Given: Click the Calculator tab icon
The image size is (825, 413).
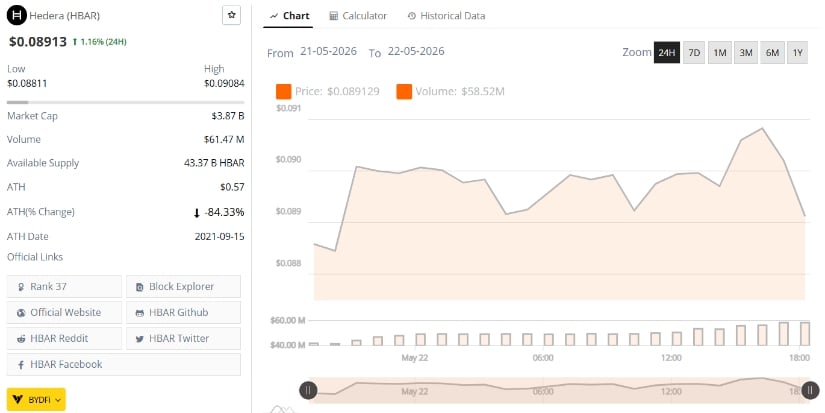Looking at the screenshot, I should [x=334, y=16].
